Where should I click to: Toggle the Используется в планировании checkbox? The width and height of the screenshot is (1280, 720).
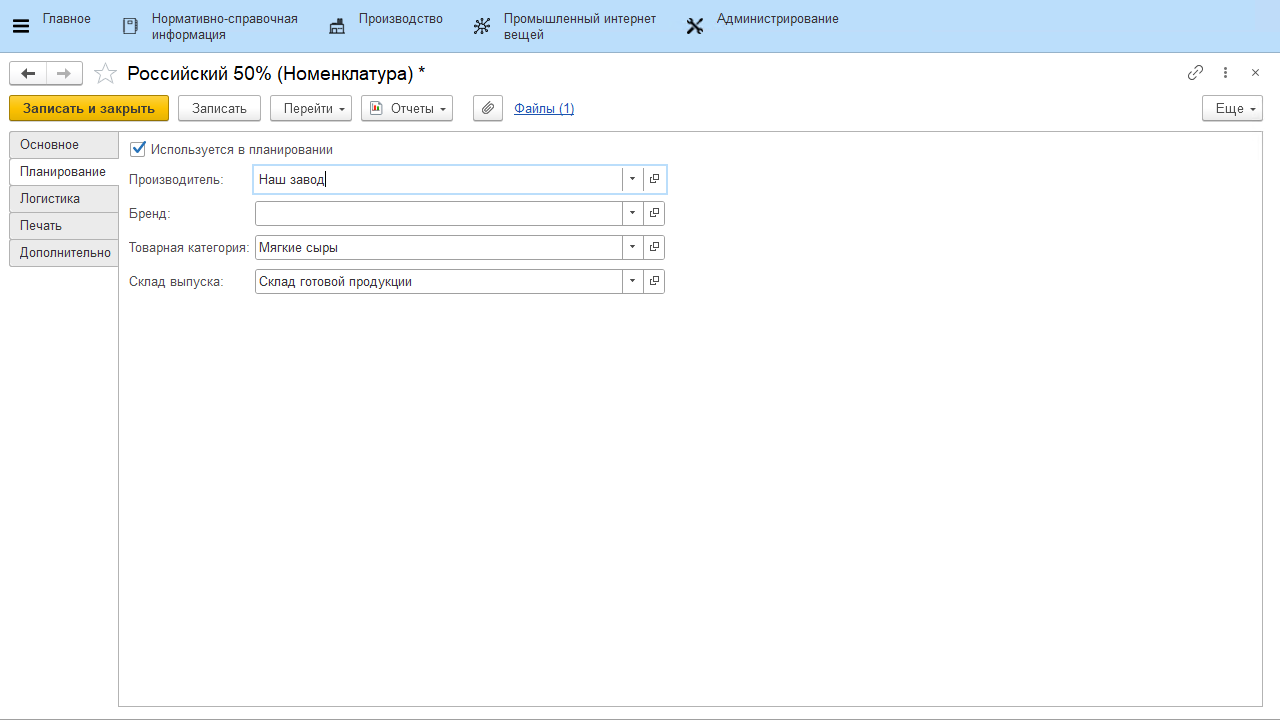point(138,149)
